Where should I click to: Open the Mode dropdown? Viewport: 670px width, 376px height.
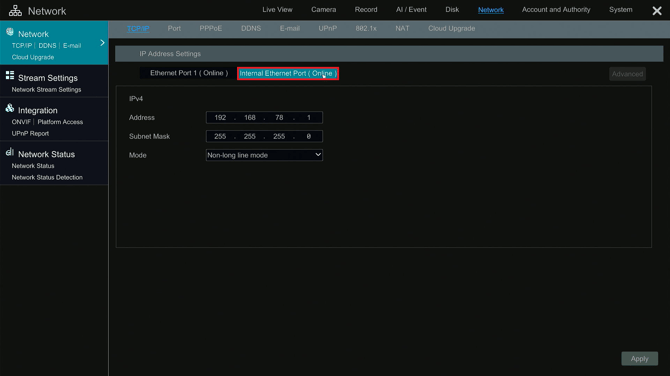coord(264,155)
